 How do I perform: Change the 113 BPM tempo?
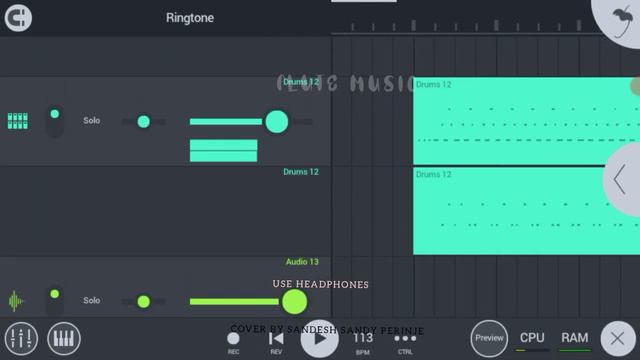[363, 342]
